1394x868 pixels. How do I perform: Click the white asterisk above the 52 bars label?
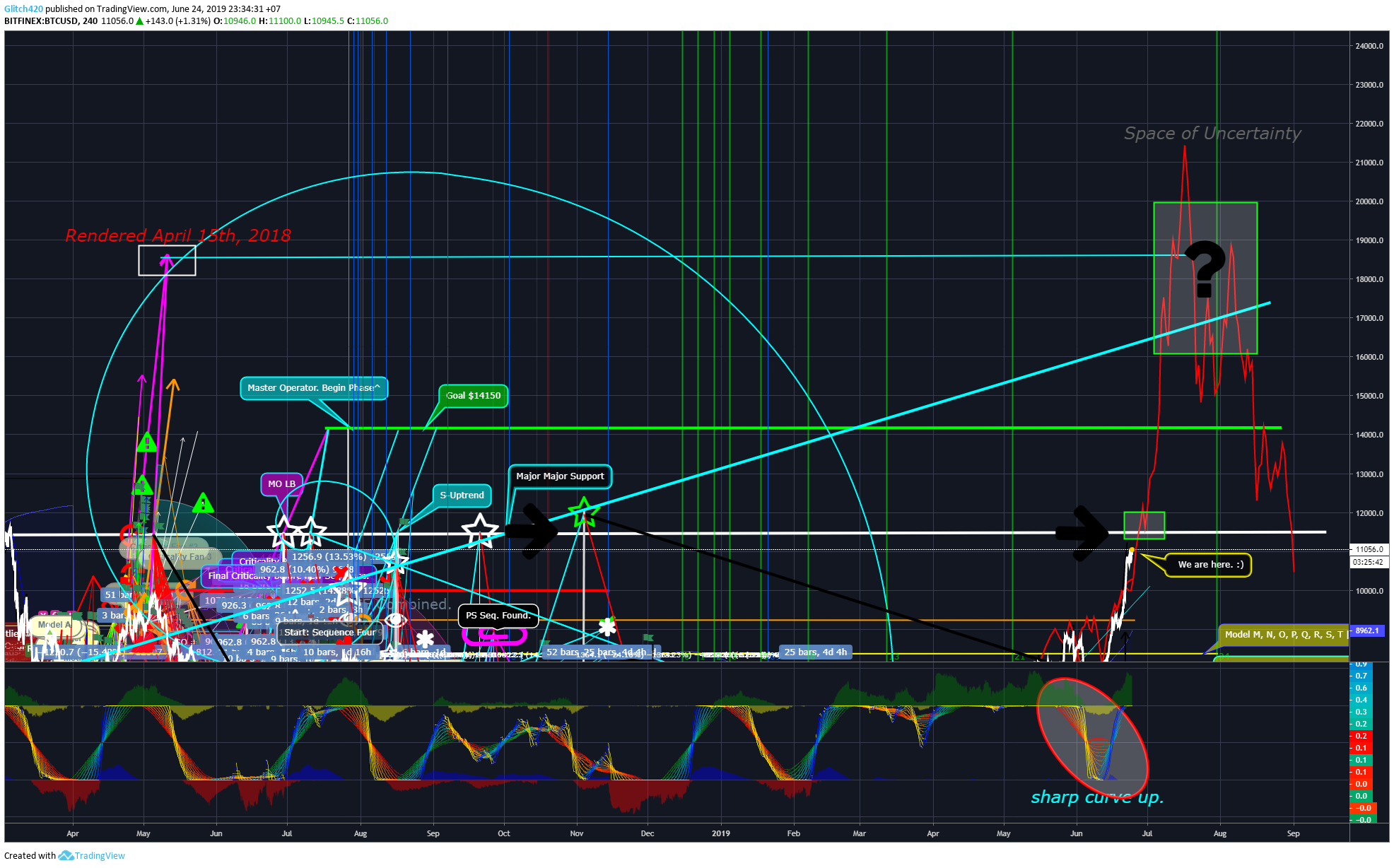point(607,627)
